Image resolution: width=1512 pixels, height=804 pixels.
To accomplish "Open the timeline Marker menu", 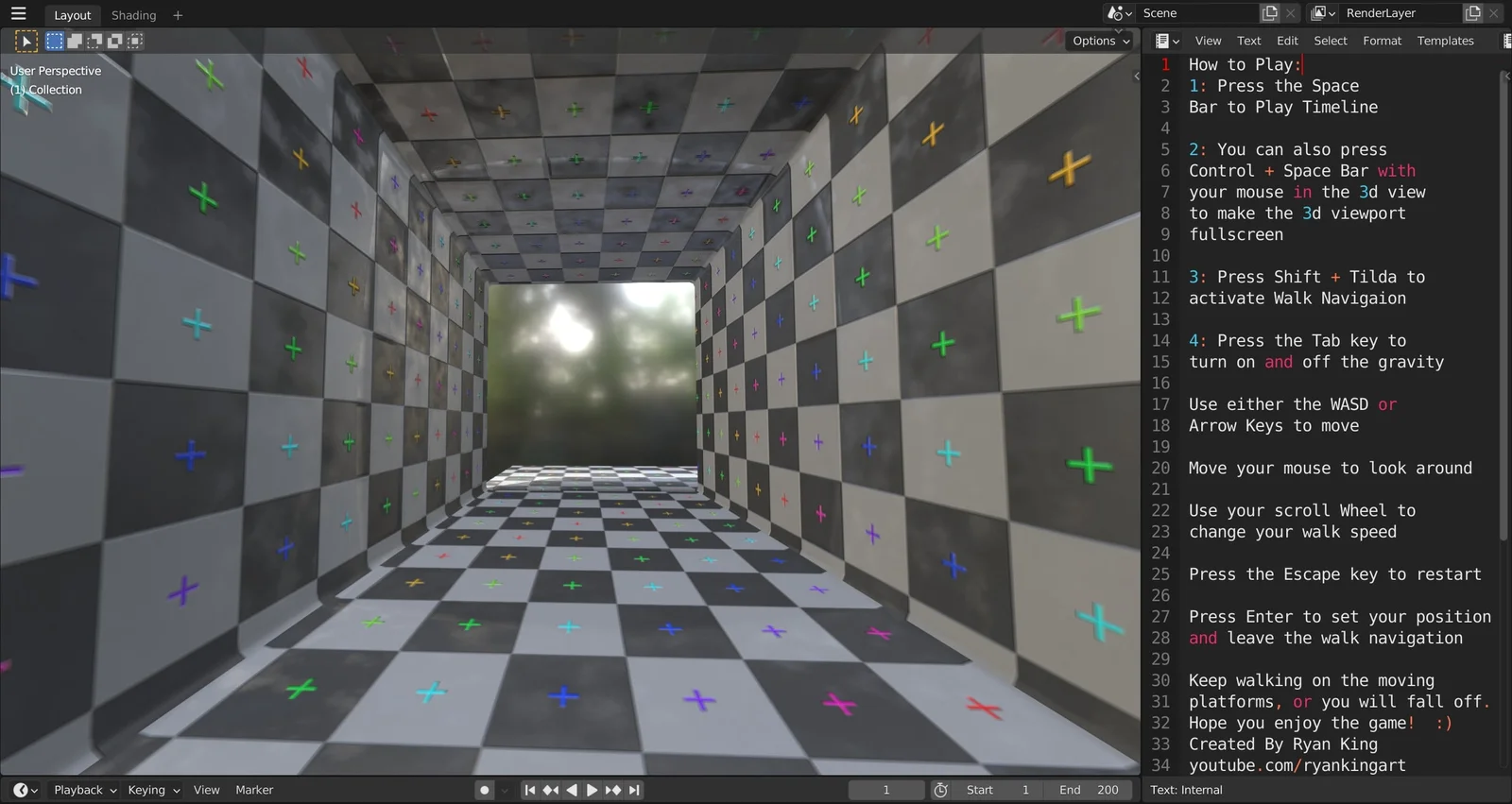I will click(254, 790).
